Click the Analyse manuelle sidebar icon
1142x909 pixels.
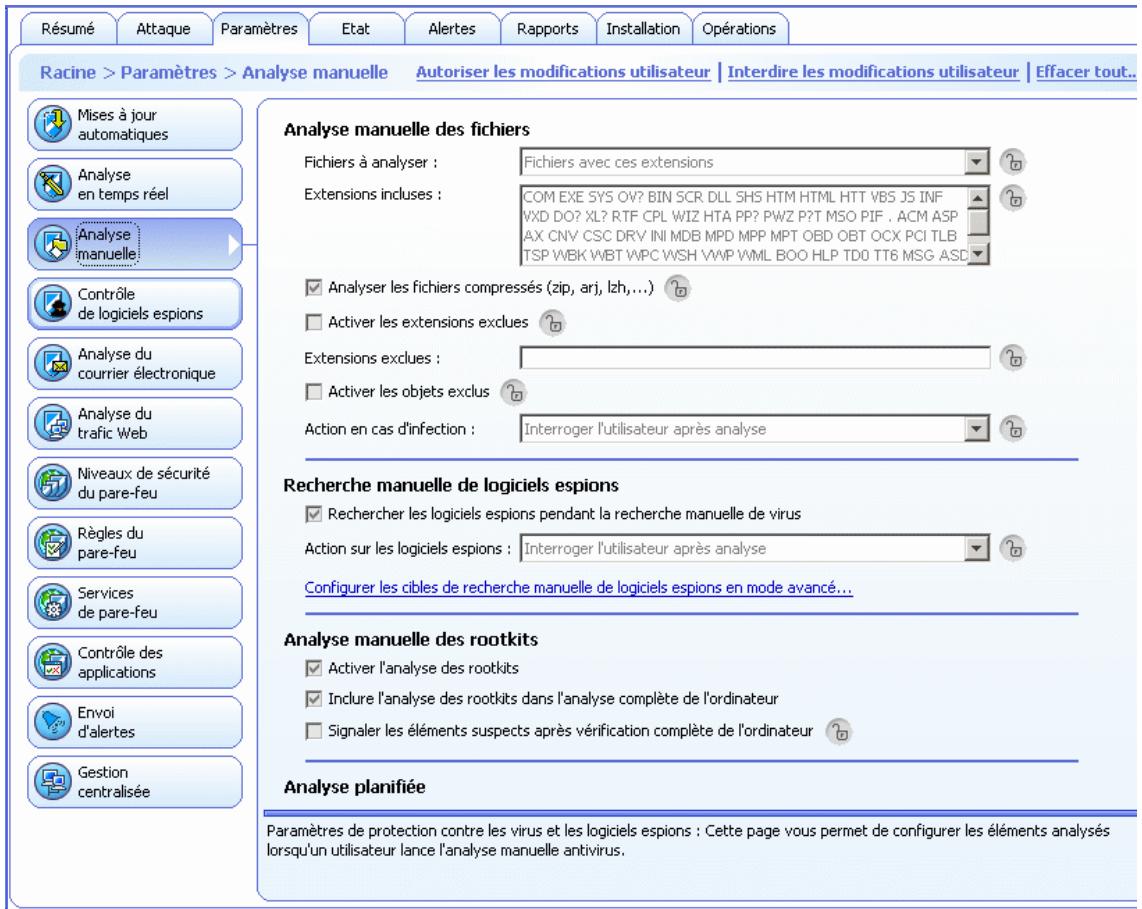[52, 244]
